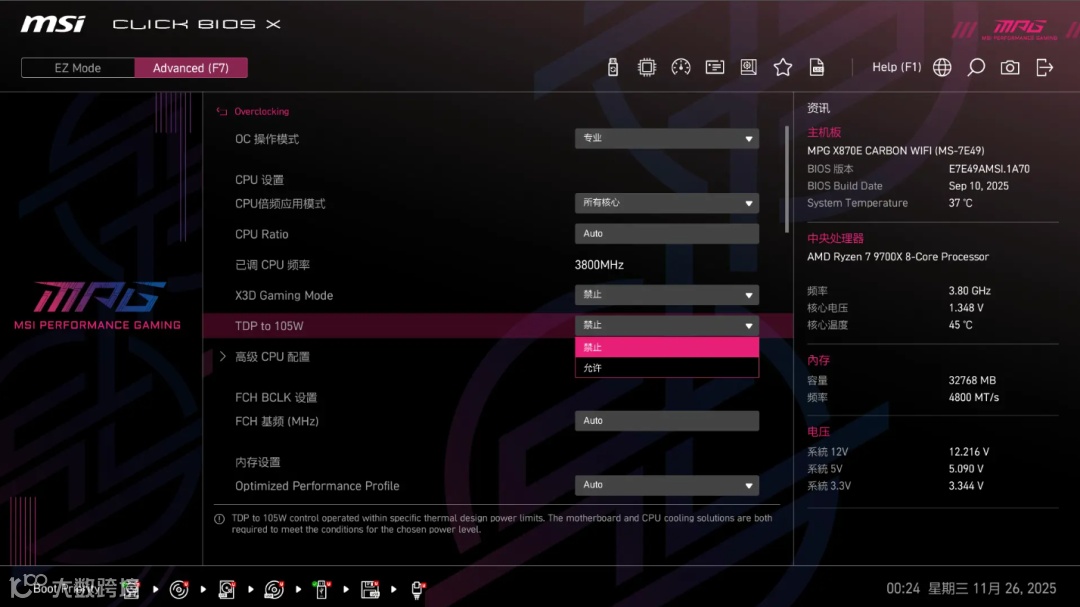Choose 禁止 in the TDP dropdown list

coord(667,347)
